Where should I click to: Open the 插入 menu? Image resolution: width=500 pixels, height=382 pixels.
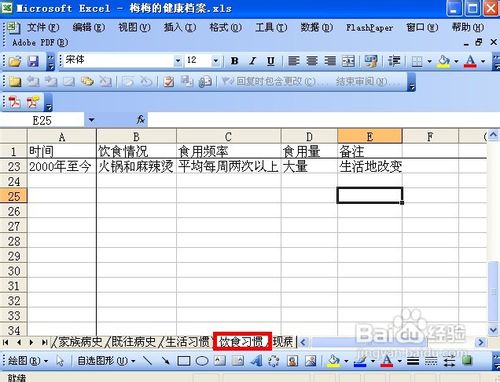click(x=180, y=27)
